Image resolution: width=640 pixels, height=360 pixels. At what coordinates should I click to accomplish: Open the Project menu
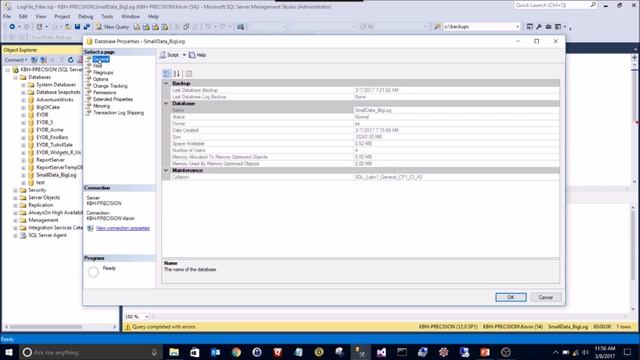tap(62, 16)
